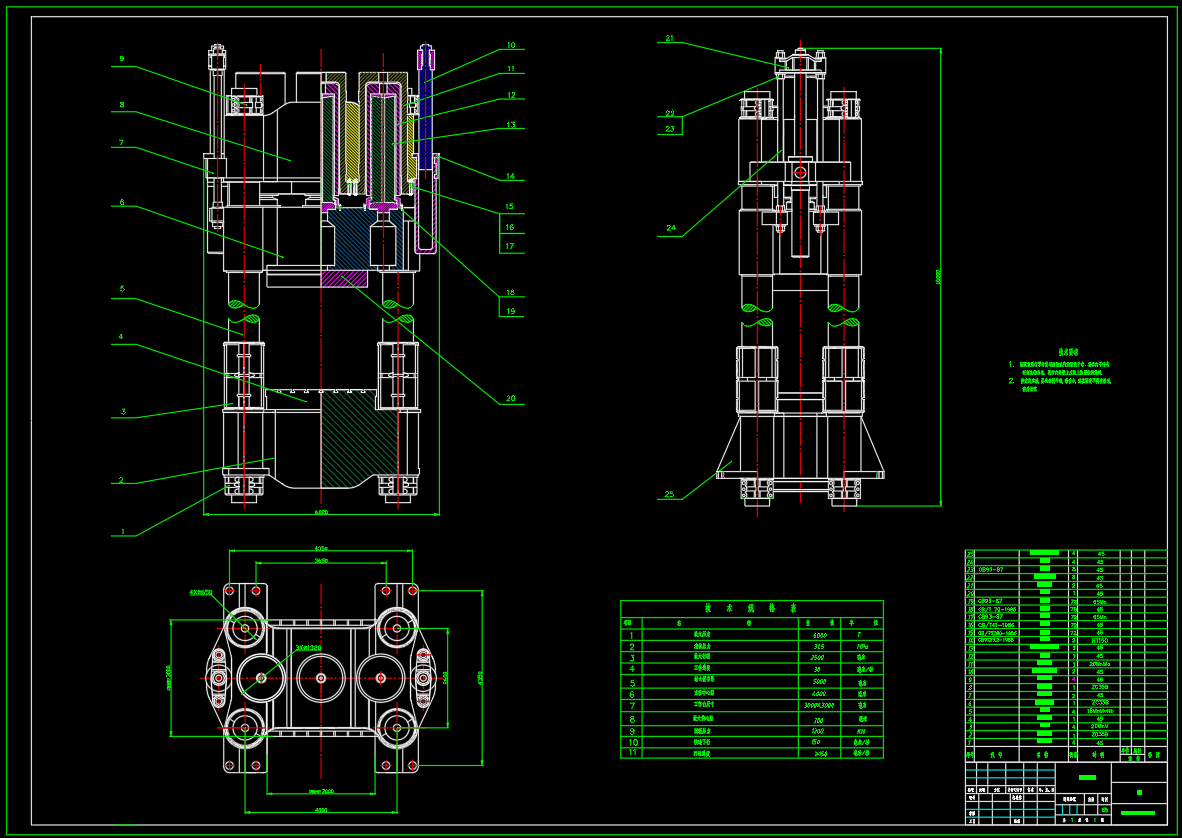Select callout 22 in the side view

669,113
